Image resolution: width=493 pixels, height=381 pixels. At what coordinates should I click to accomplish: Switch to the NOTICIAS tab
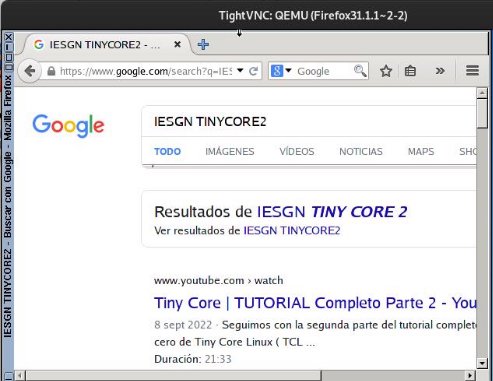click(x=361, y=152)
